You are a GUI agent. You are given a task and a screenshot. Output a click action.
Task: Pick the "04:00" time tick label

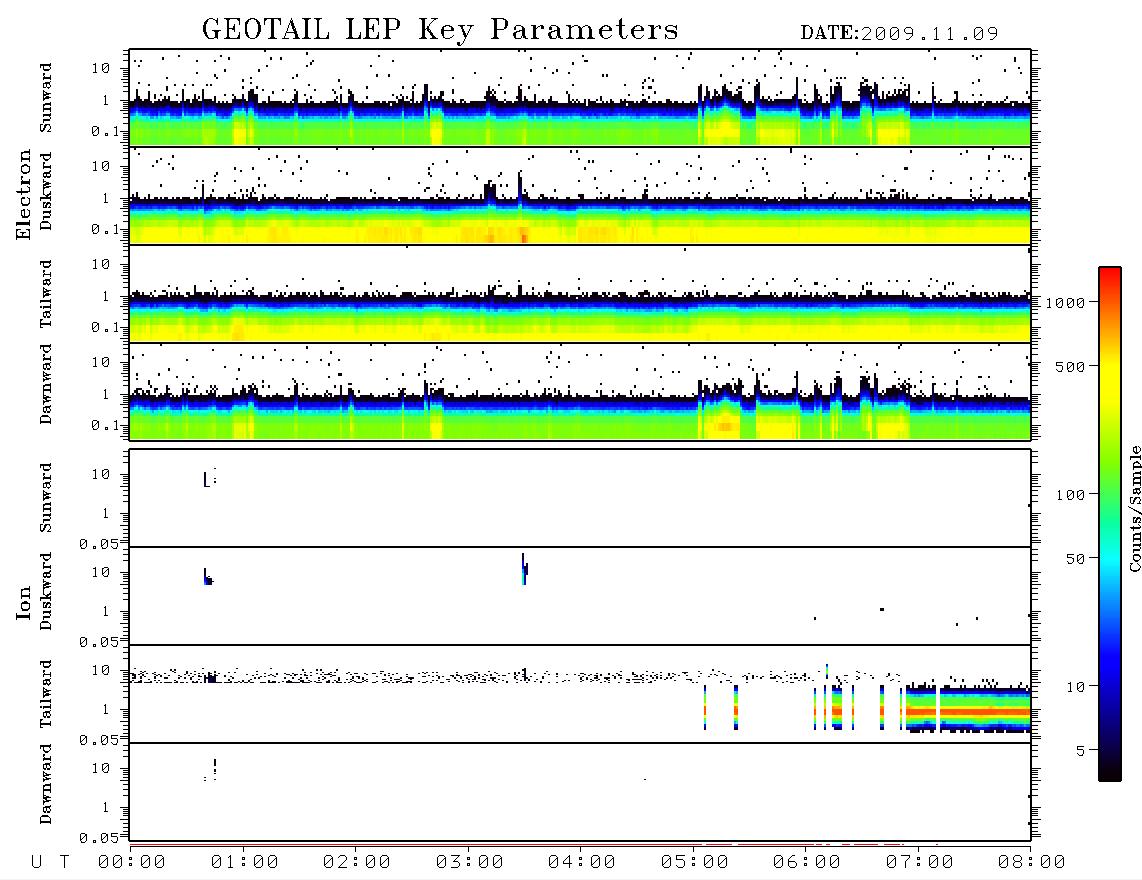(x=582, y=863)
